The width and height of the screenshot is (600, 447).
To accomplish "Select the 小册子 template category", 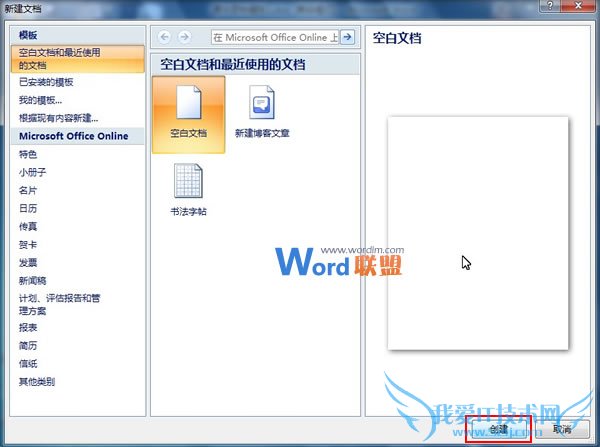I will click(32, 172).
